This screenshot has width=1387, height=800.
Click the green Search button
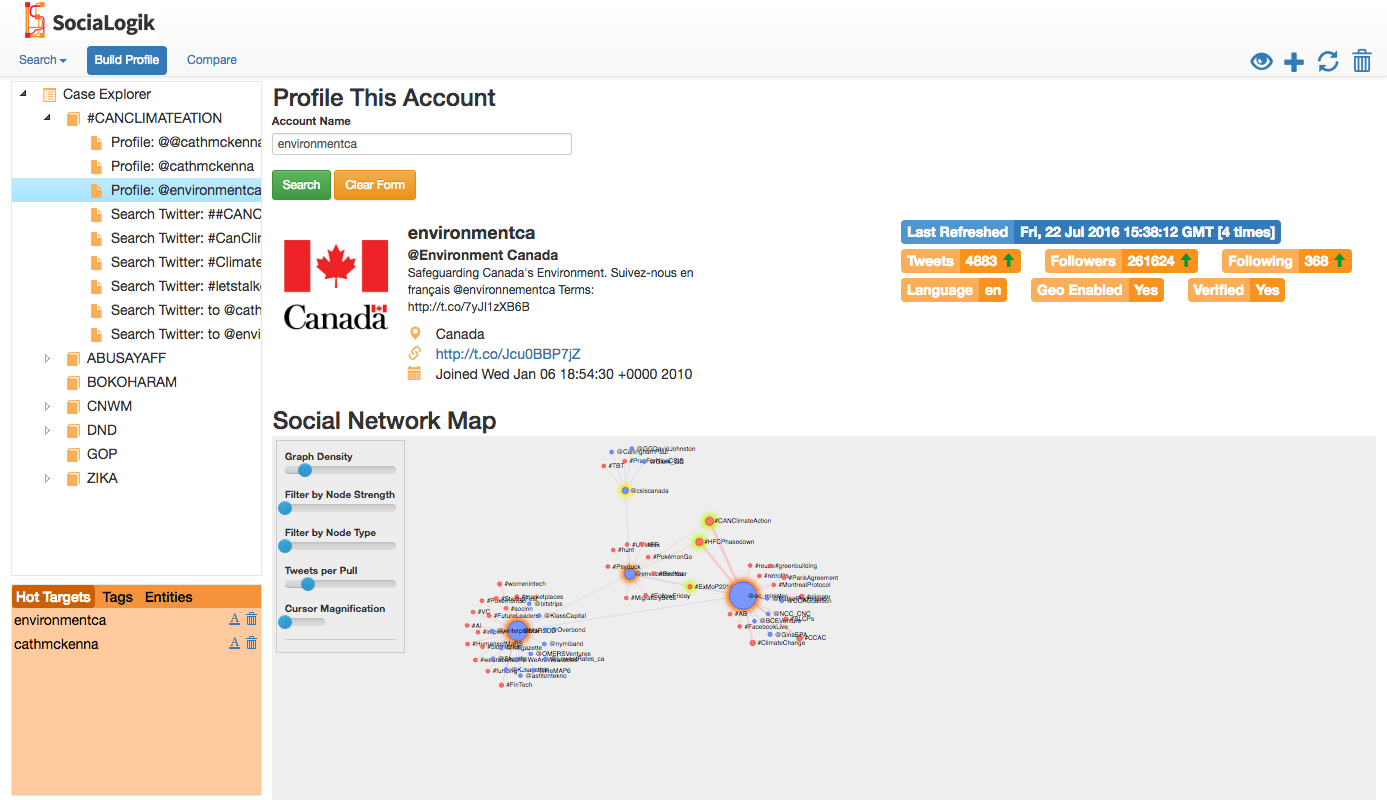tap(301, 185)
